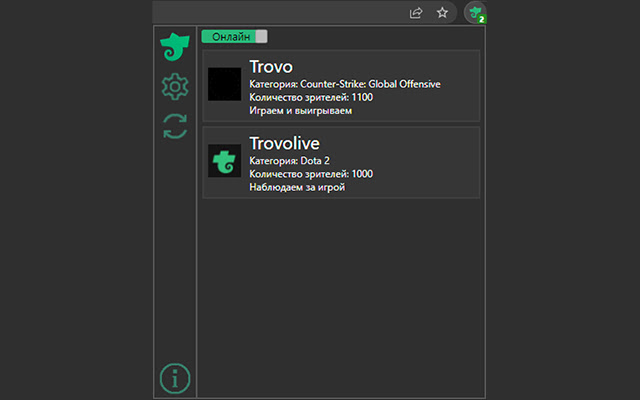Image resolution: width=640 pixels, height=400 pixels.
Task: Click the viewer count 1000 line
Action: pyautogui.click(x=311, y=174)
